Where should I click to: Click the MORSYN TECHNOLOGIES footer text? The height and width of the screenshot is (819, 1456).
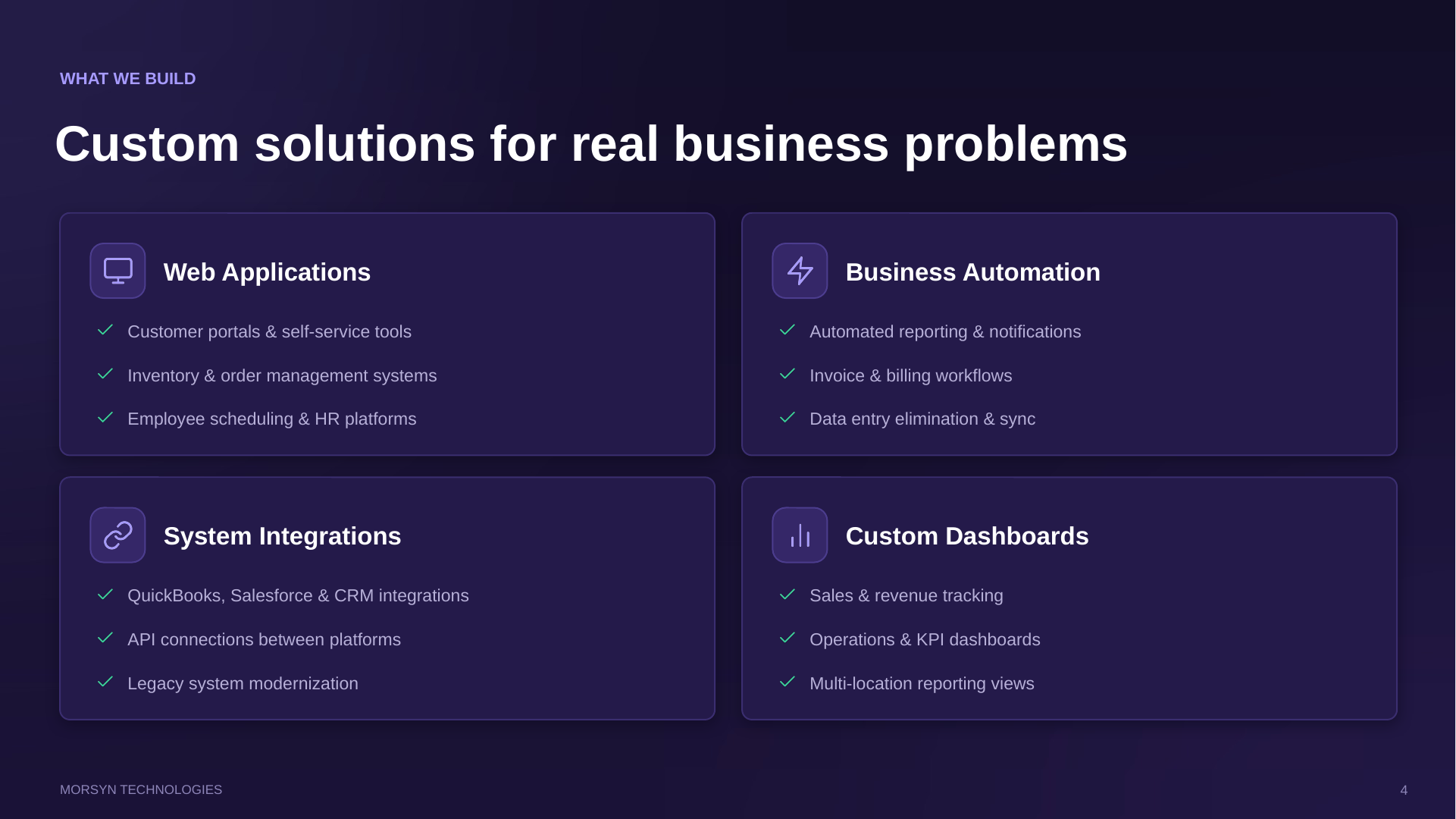coord(141,790)
